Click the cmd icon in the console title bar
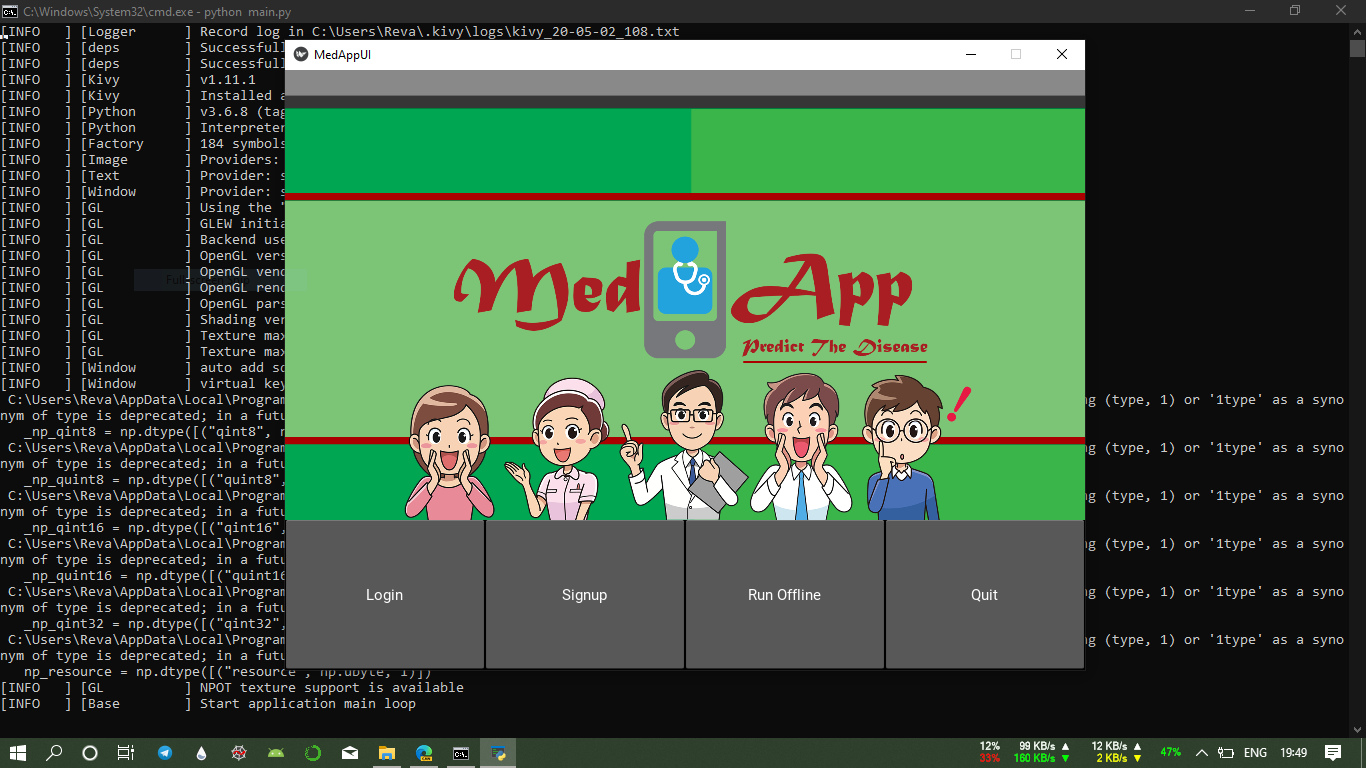The image size is (1366, 768). [10, 10]
